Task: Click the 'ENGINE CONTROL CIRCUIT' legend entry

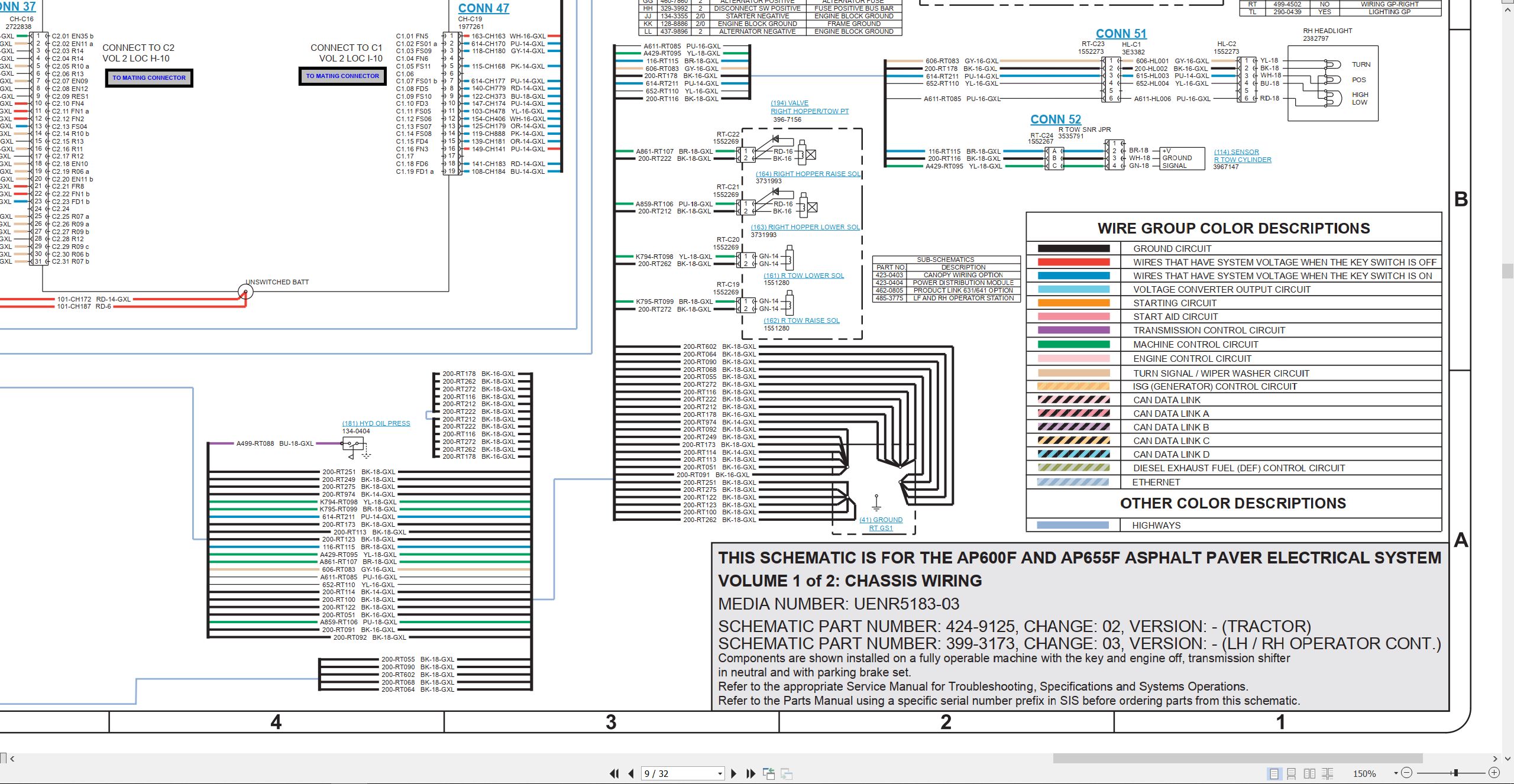Action: (x=1192, y=359)
